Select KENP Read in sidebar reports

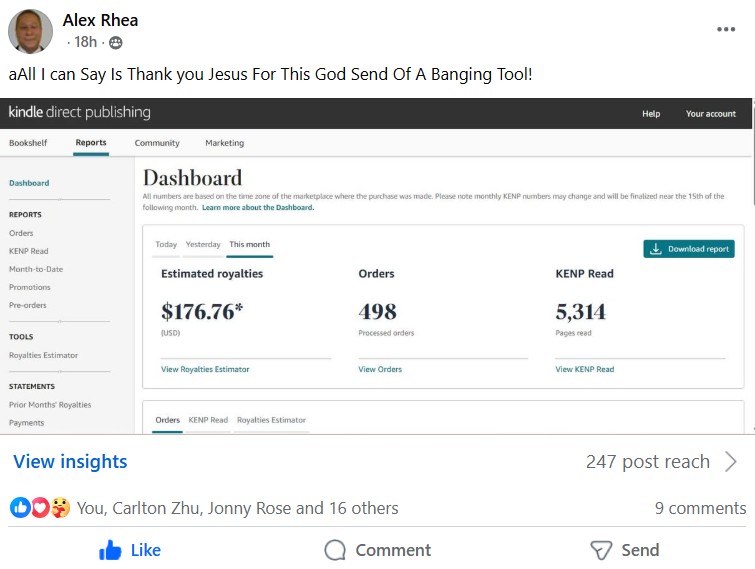pyautogui.click(x=28, y=251)
